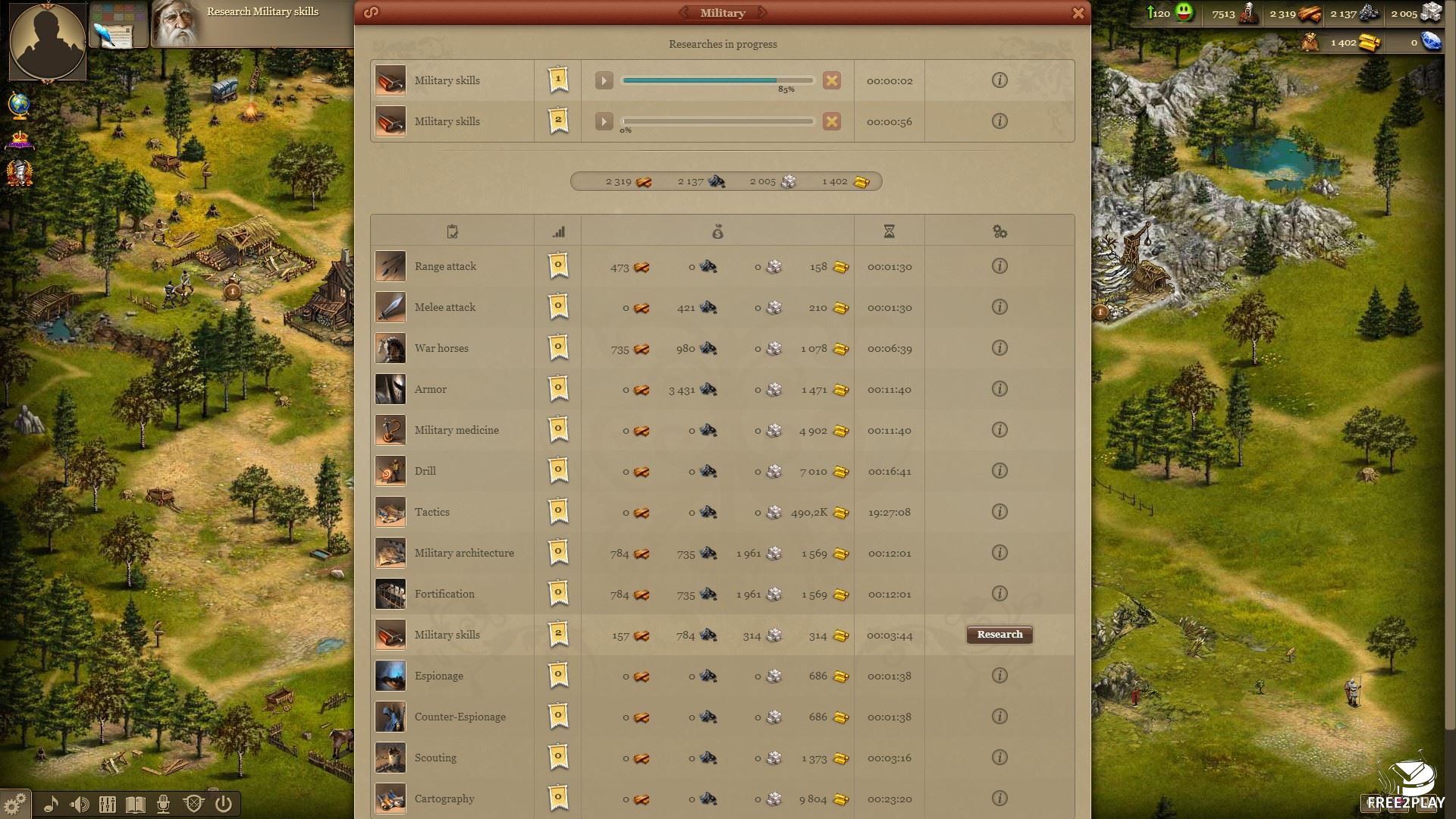Toggle the microphone button in bottom bar
This screenshot has width=1456, height=819.
(x=163, y=804)
